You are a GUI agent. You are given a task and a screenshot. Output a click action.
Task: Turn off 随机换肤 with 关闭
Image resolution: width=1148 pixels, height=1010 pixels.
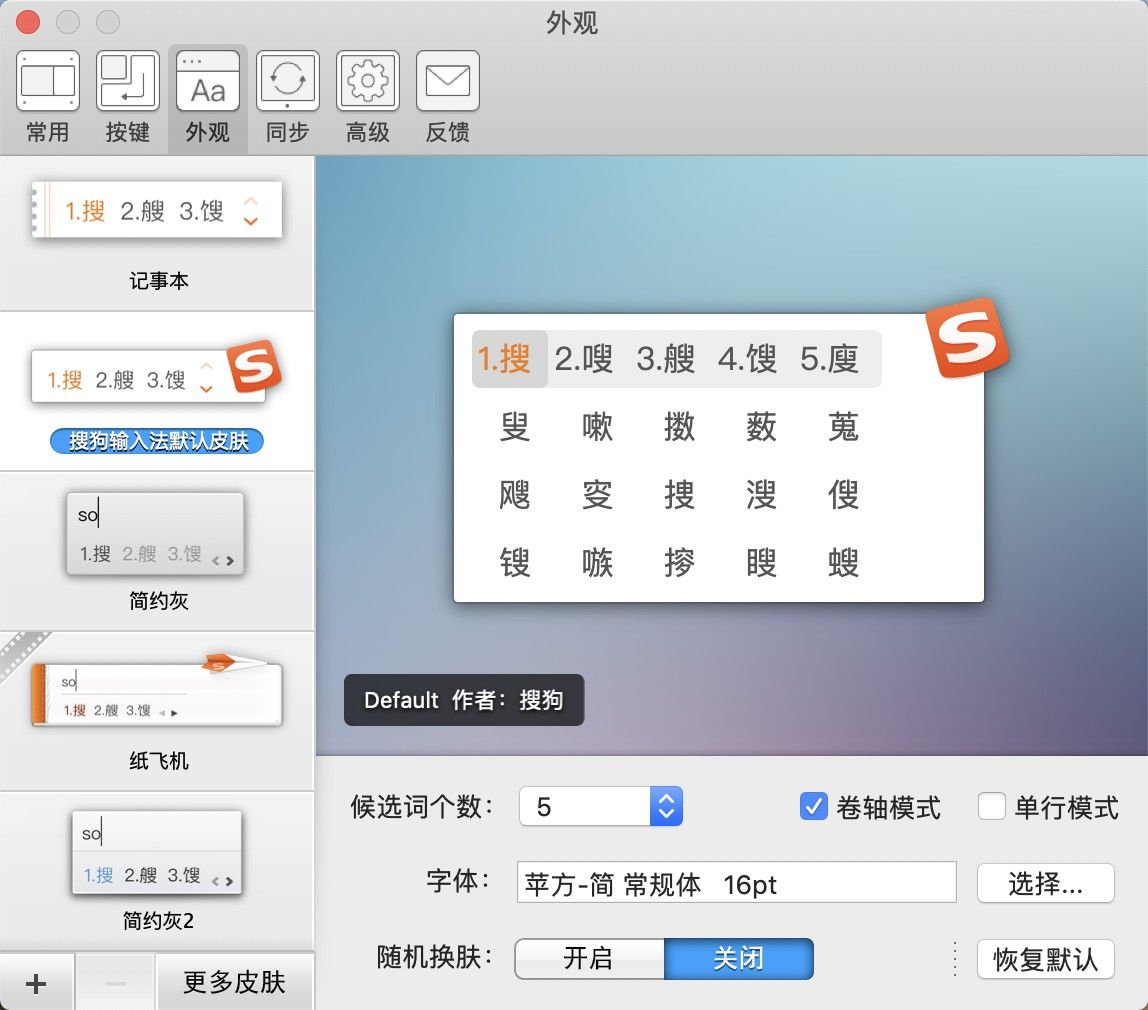click(739, 959)
